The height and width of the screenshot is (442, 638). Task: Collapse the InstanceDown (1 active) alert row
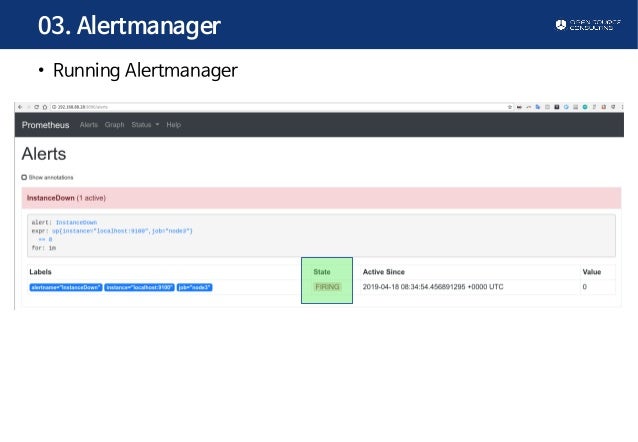click(321, 198)
